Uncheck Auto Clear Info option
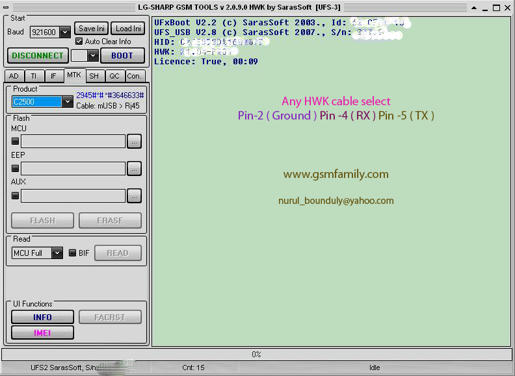This screenshot has height=376, width=515. (x=79, y=41)
